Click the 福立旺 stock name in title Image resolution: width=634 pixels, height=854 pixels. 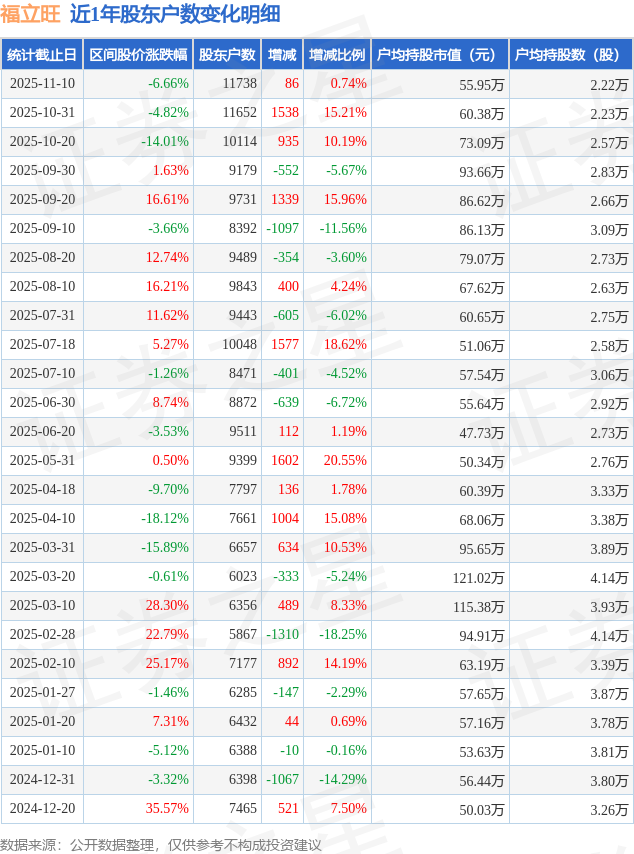tap(31, 14)
